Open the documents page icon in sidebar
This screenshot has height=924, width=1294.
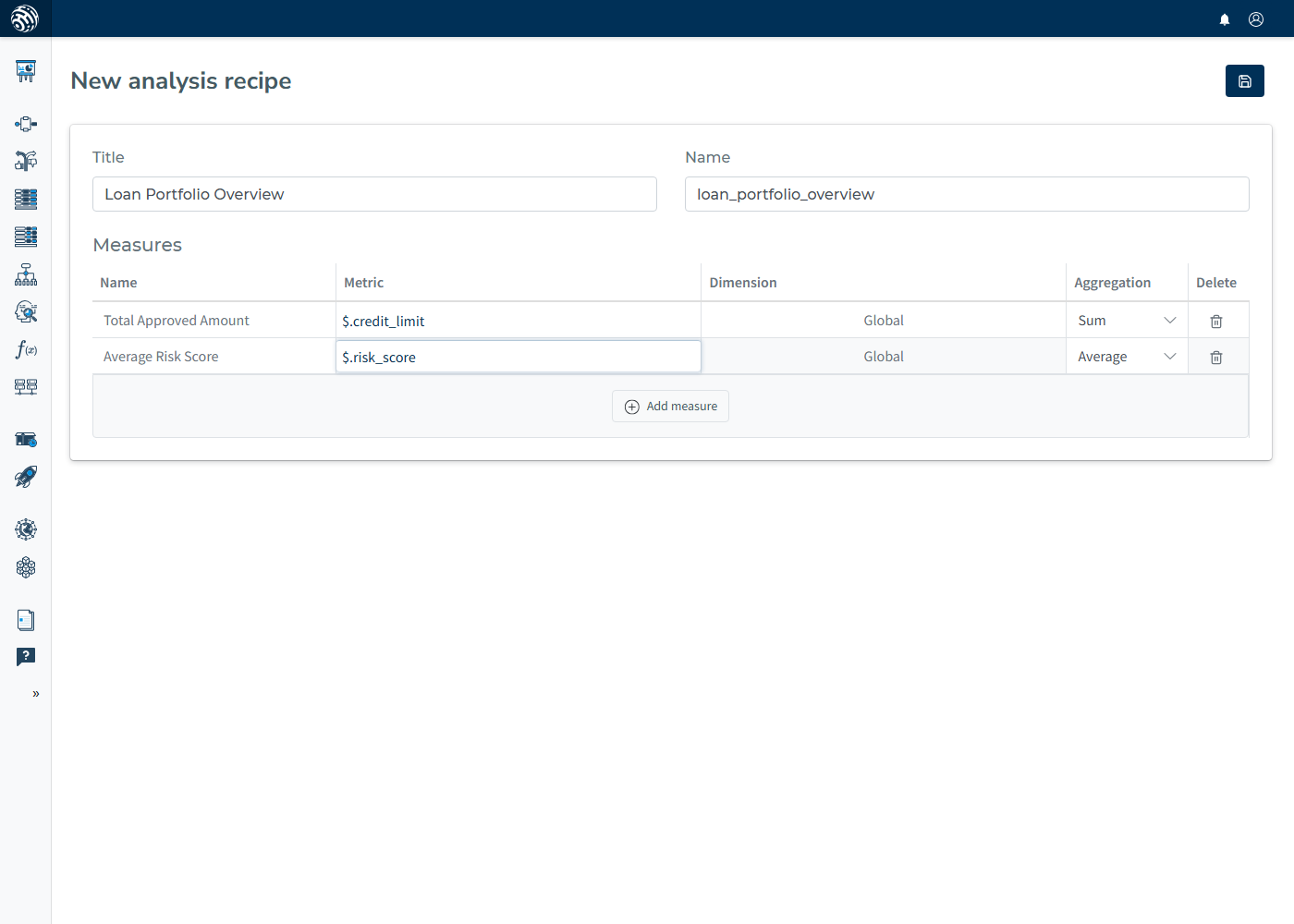26,620
